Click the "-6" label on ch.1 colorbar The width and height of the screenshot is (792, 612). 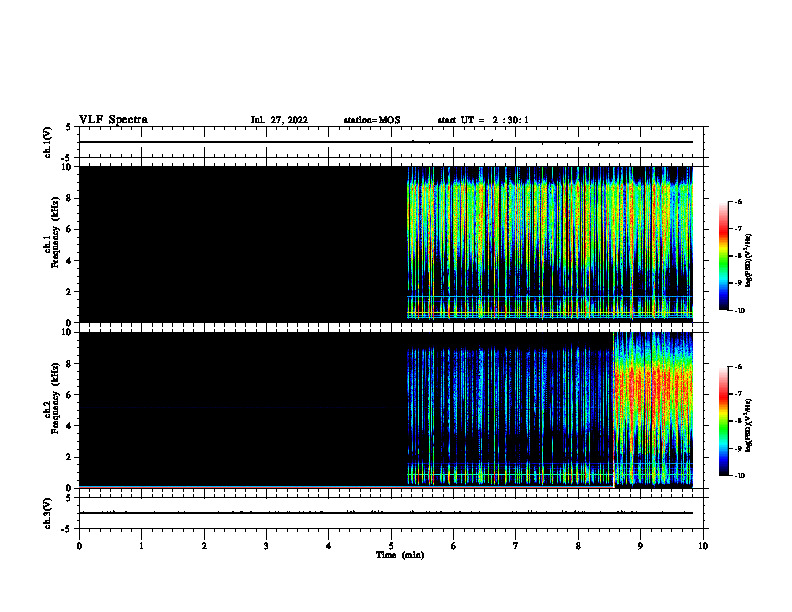(738, 202)
